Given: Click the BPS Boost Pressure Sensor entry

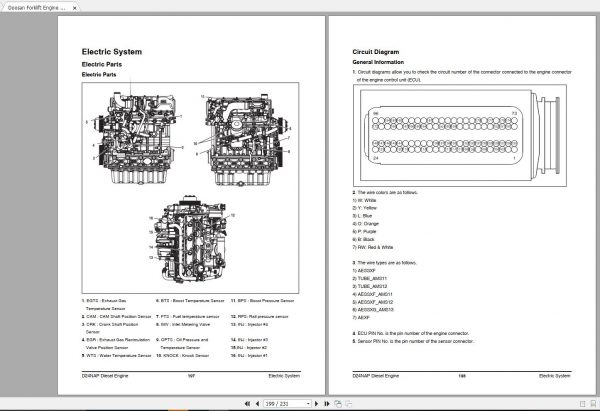Looking at the screenshot, I should tap(262, 301).
